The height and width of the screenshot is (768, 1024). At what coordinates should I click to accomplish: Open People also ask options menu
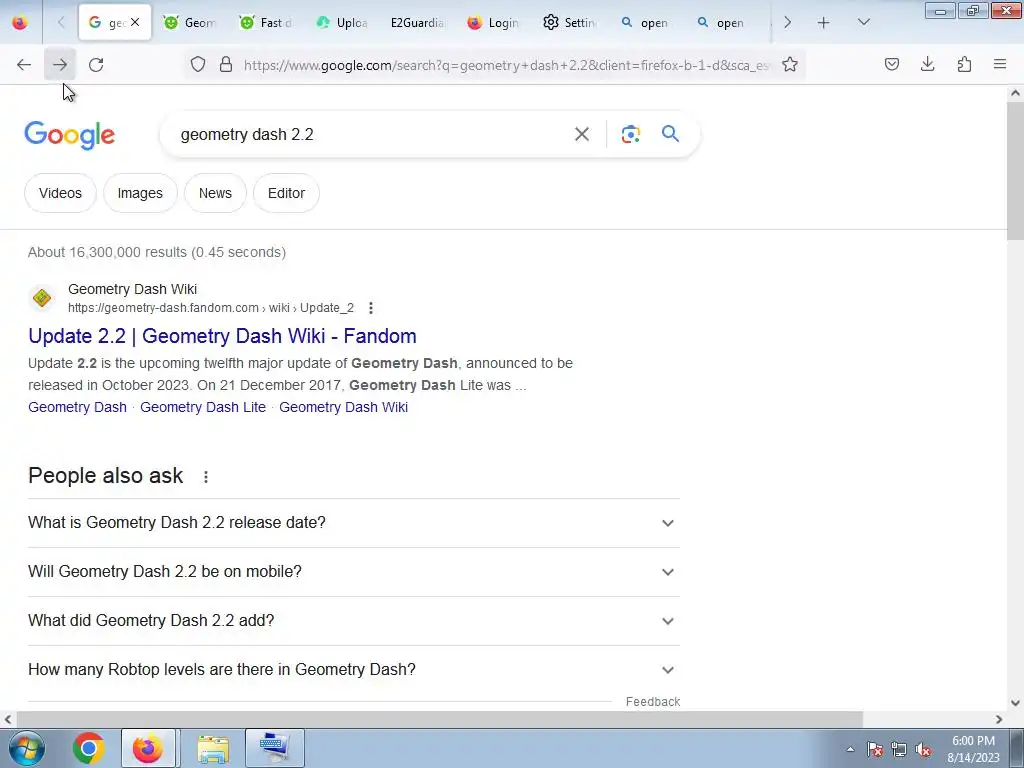pyautogui.click(x=206, y=477)
